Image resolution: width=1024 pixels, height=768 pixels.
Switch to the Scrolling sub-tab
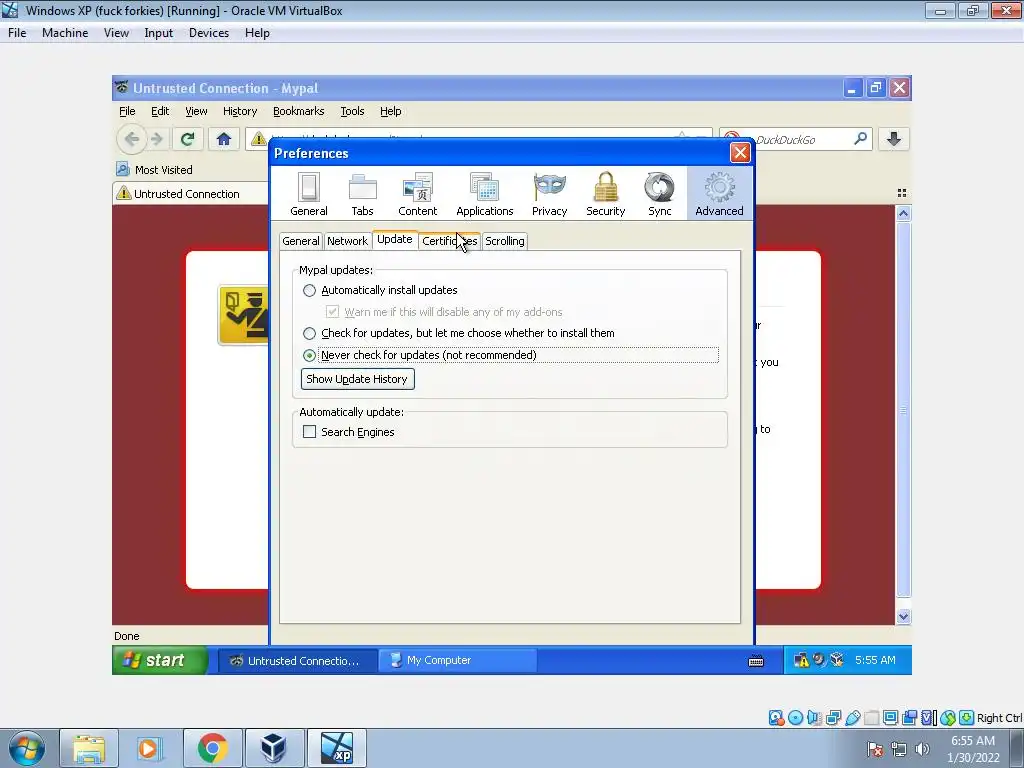pos(505,241)
